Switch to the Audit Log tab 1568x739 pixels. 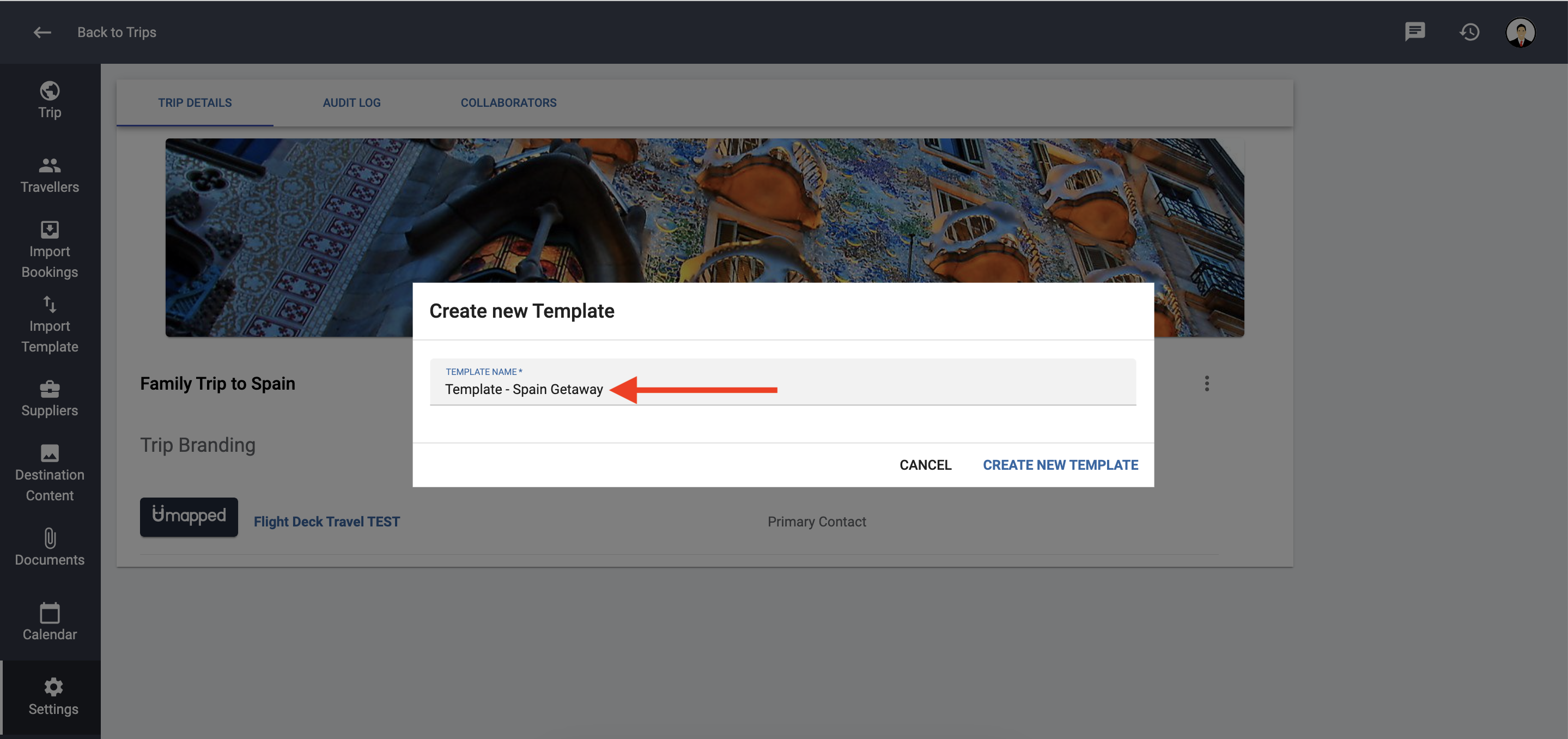pos(352,103)
